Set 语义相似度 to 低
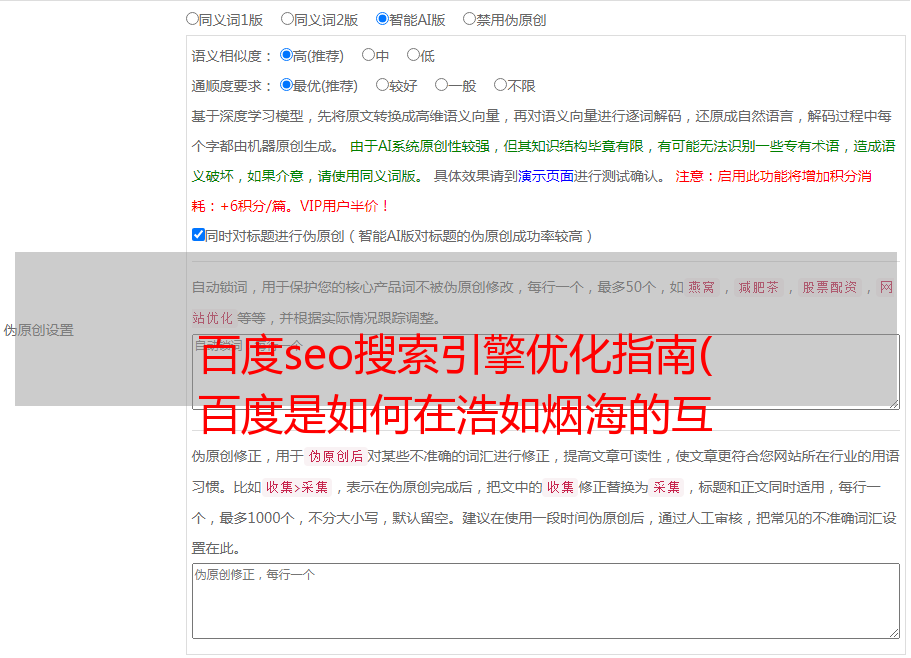 (413, 55)
